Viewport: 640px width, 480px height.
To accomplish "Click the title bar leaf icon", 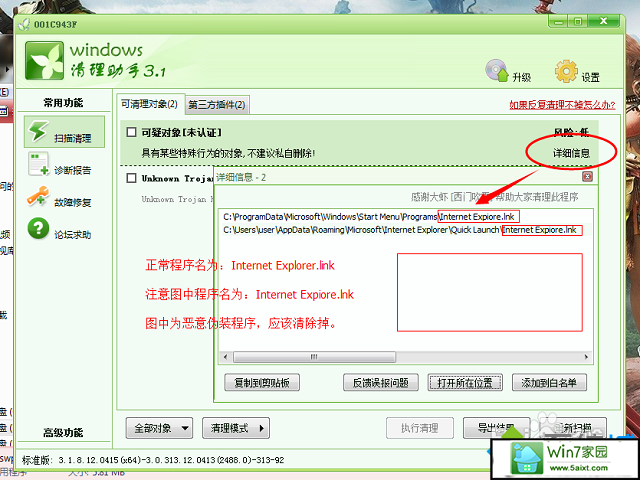I will pyautogui.click(x=24, y=24).
